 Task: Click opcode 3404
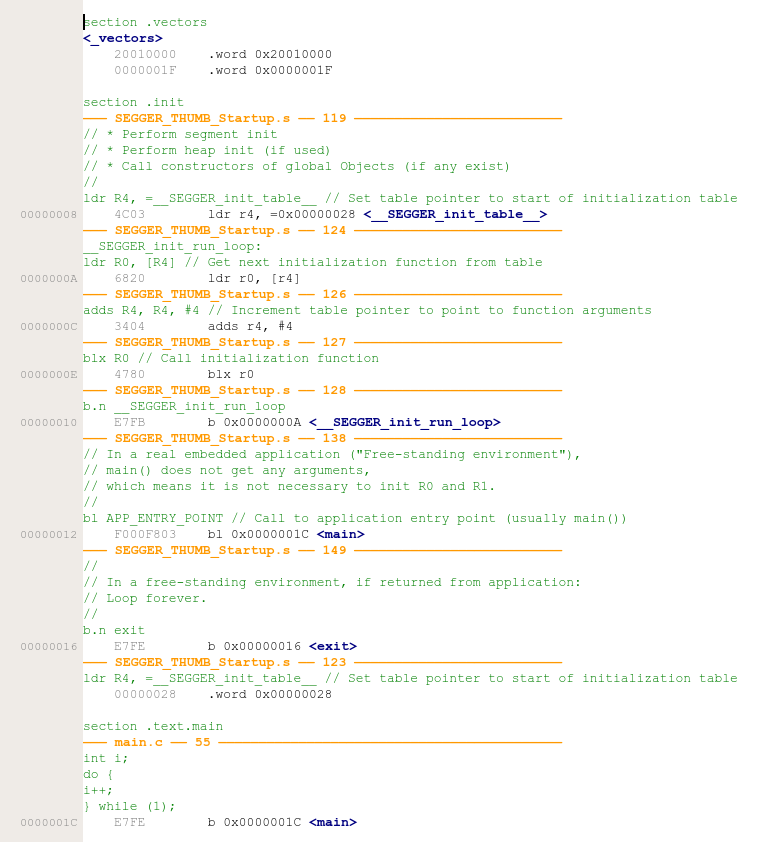coord(129,326)
